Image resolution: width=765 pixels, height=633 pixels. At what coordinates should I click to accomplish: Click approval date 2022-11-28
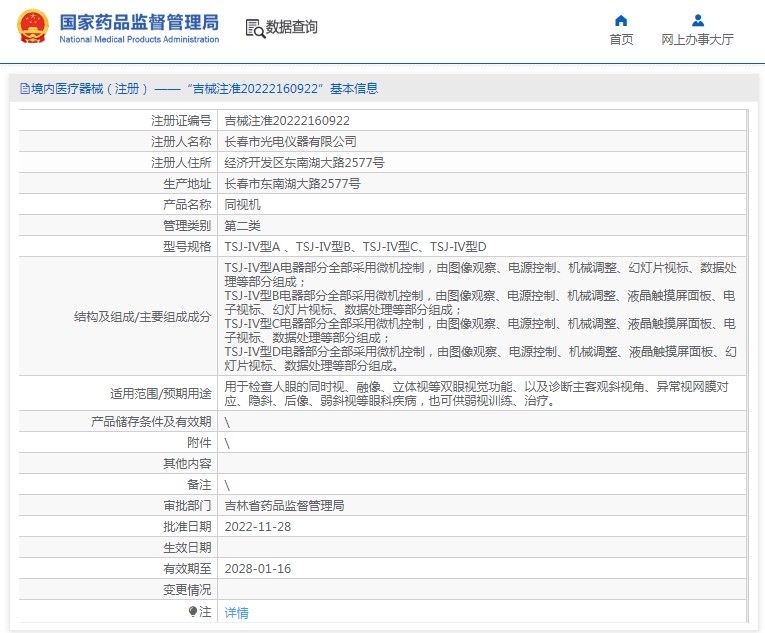258,526
